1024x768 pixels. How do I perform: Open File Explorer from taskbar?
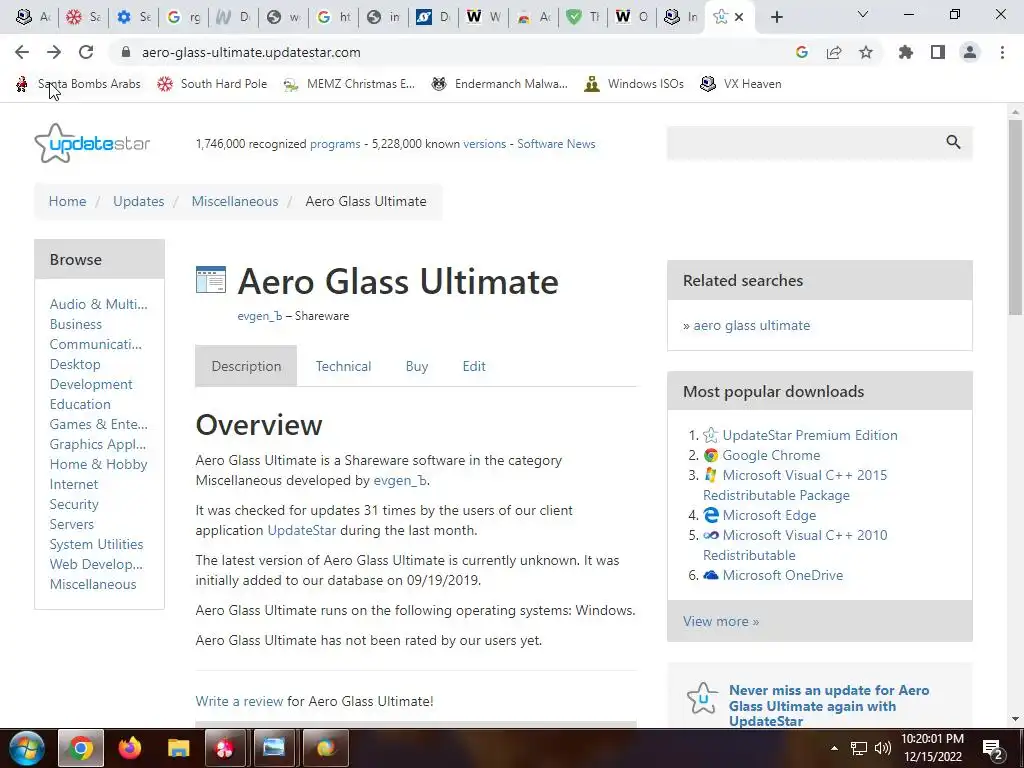click(178, 748)
